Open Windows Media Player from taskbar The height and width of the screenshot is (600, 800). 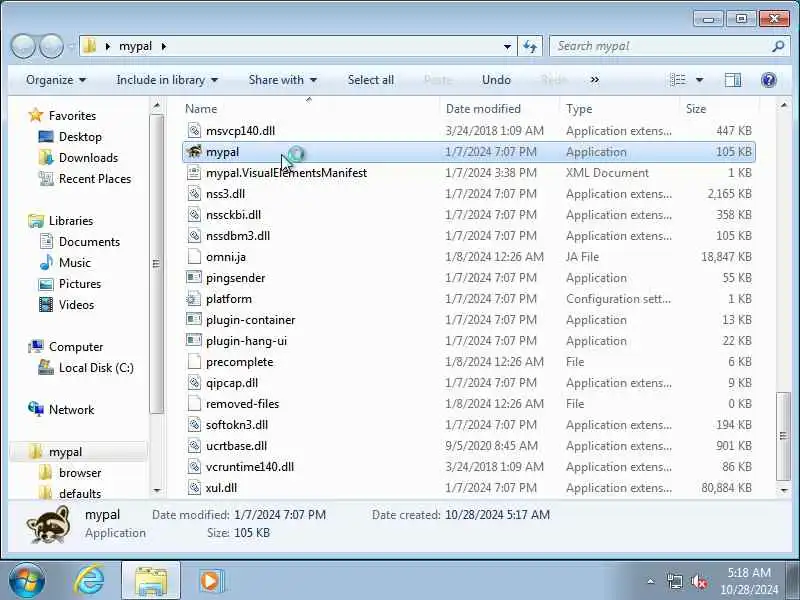click(x=211, y=581)
